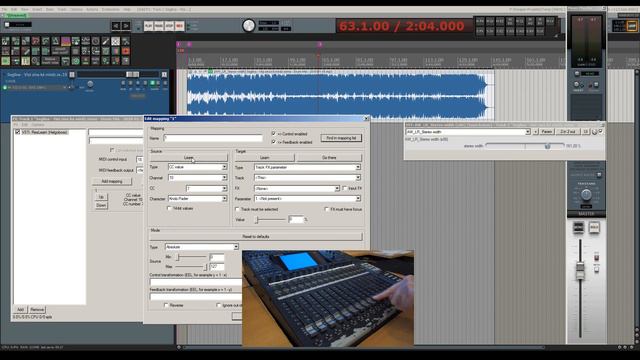Open the Target Track dropdown
640x360 pixels.
pyautogui.click(x=307, y=178)
